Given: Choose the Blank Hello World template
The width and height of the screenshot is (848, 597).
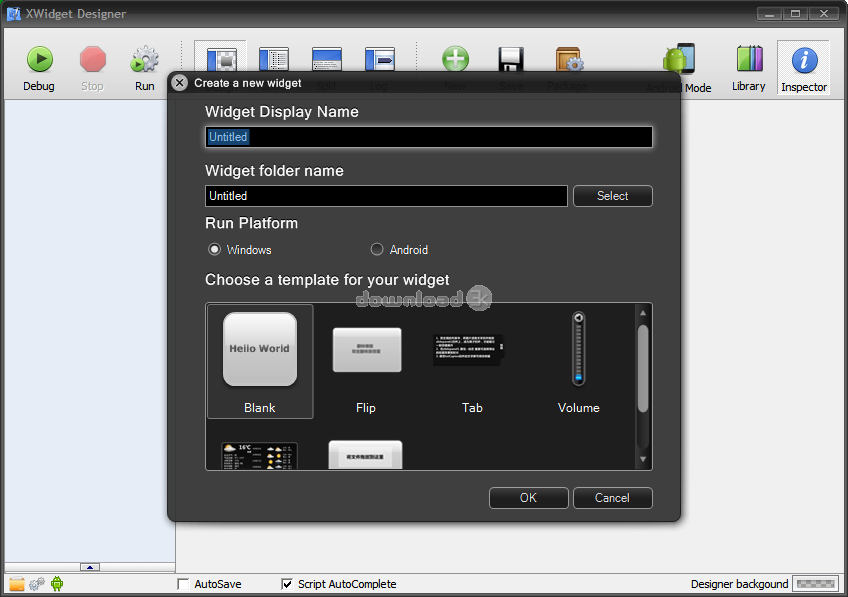Looking at the screenshot, I should (x=260, y=361).
